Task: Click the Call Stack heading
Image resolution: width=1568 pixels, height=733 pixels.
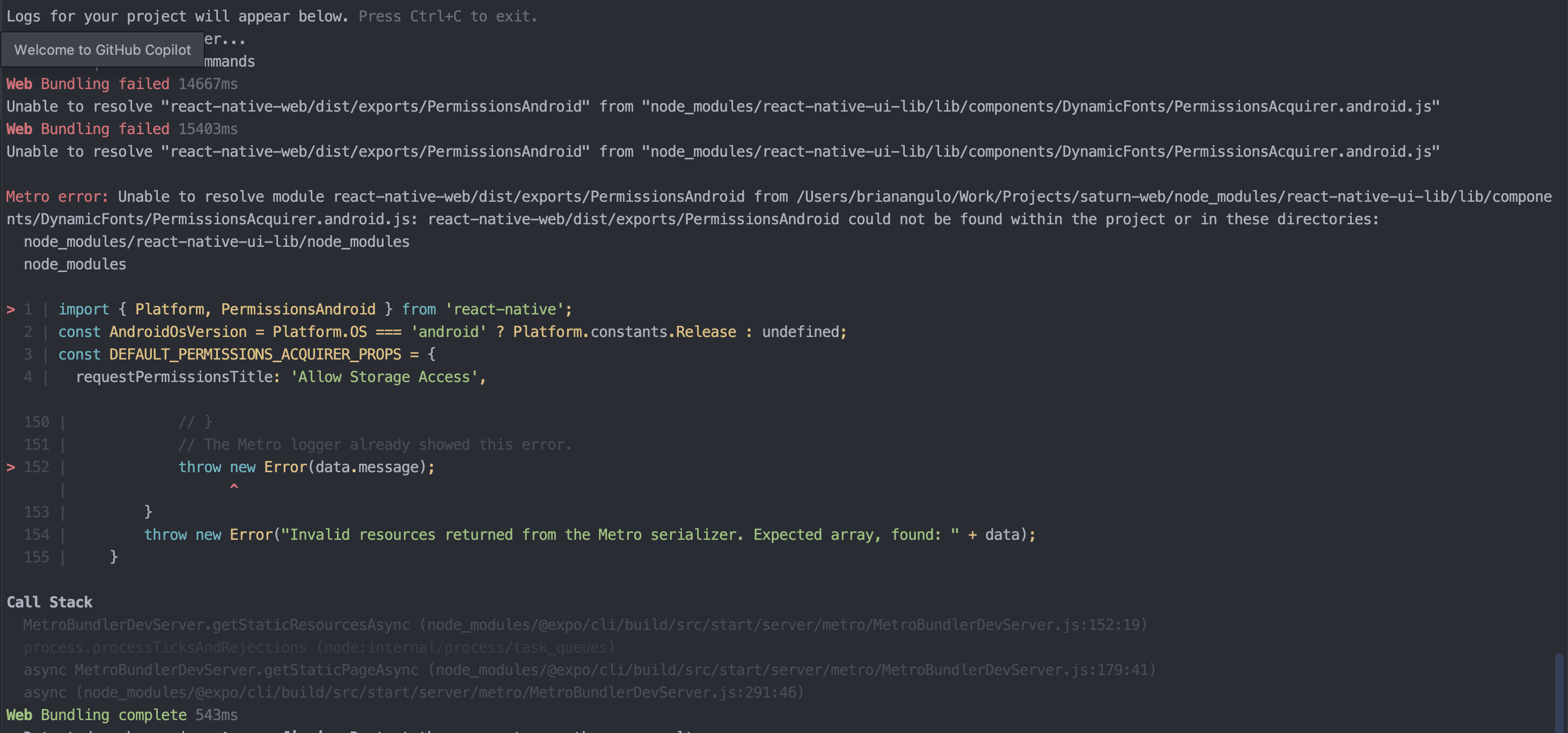Action: pos(50,602)
